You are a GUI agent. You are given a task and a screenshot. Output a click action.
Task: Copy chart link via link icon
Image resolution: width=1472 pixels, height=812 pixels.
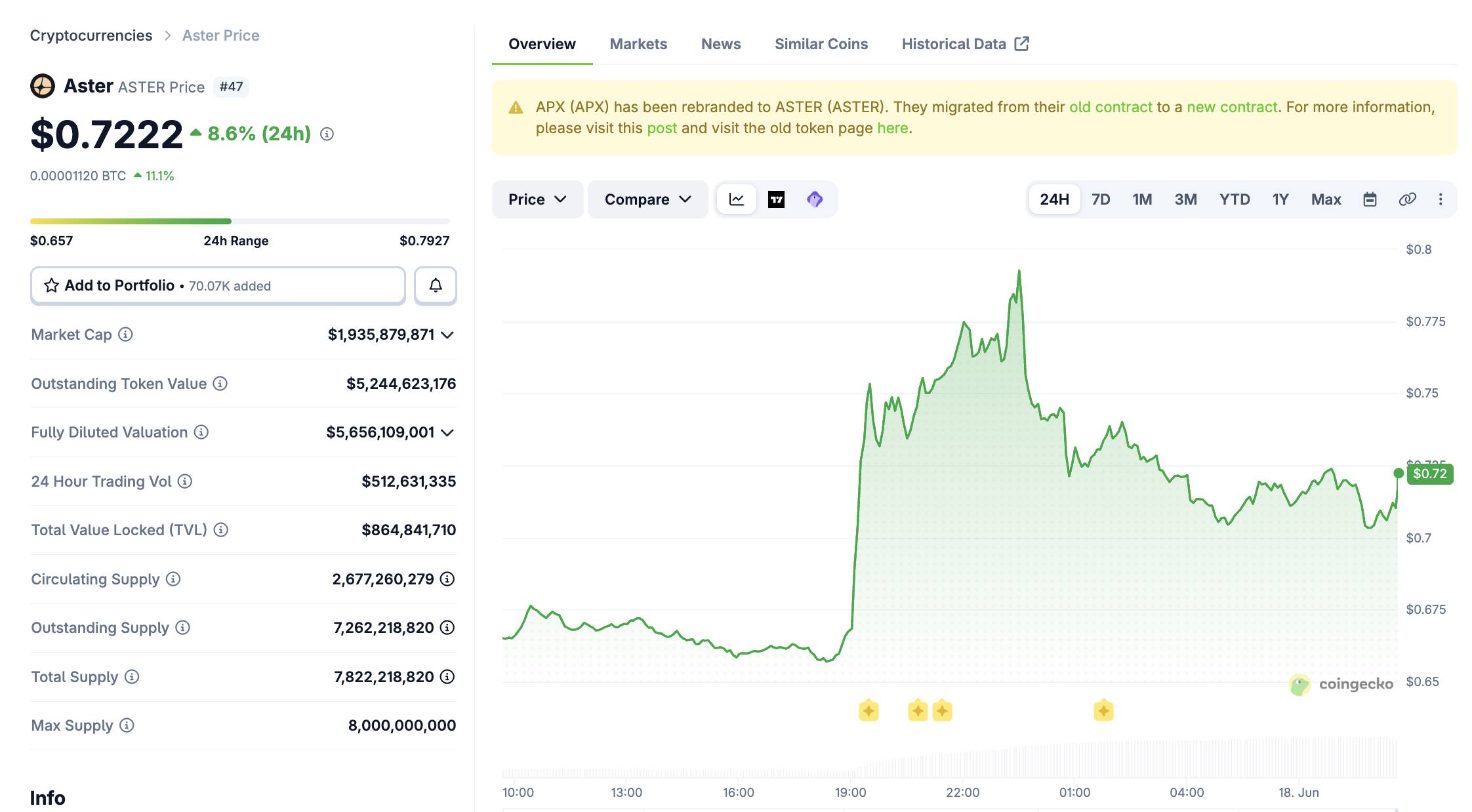tap(1407, 199)
